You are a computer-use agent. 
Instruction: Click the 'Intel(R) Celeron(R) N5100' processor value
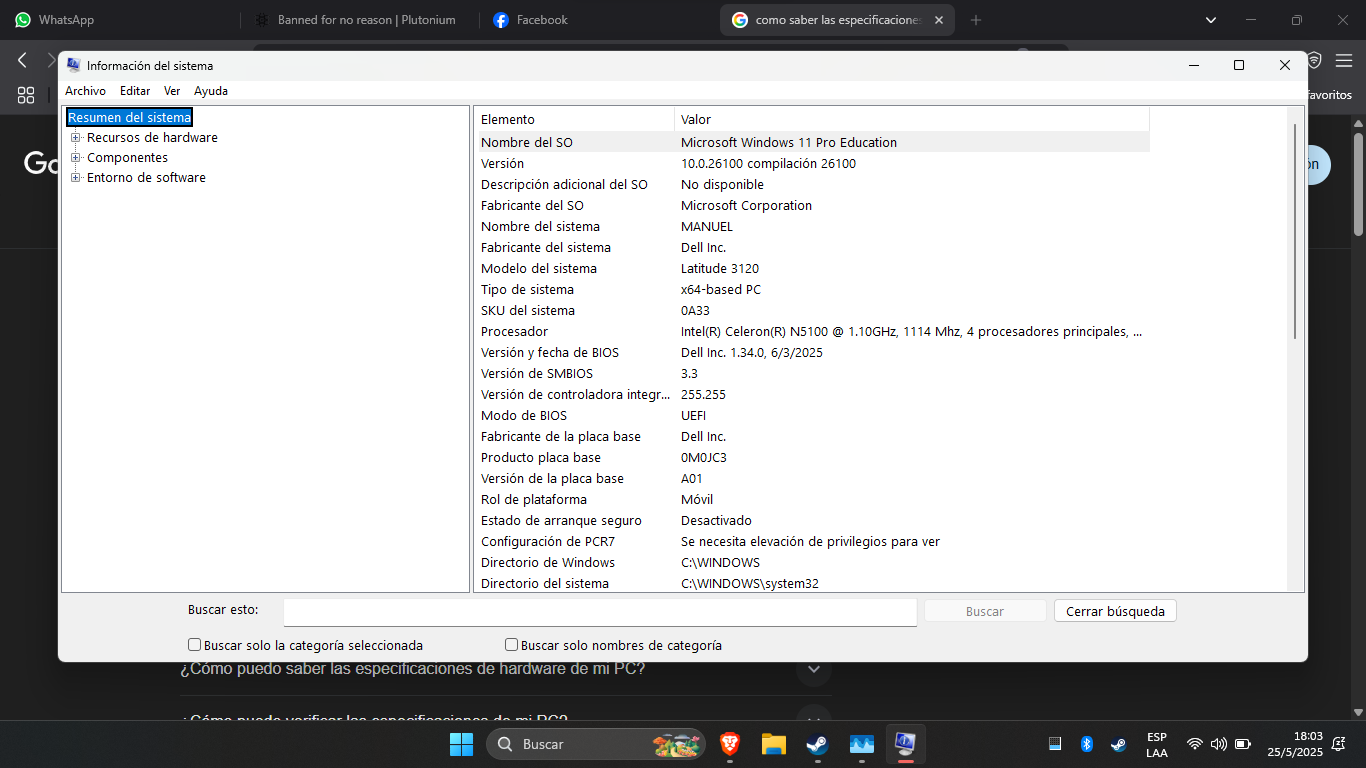[911, 332]
